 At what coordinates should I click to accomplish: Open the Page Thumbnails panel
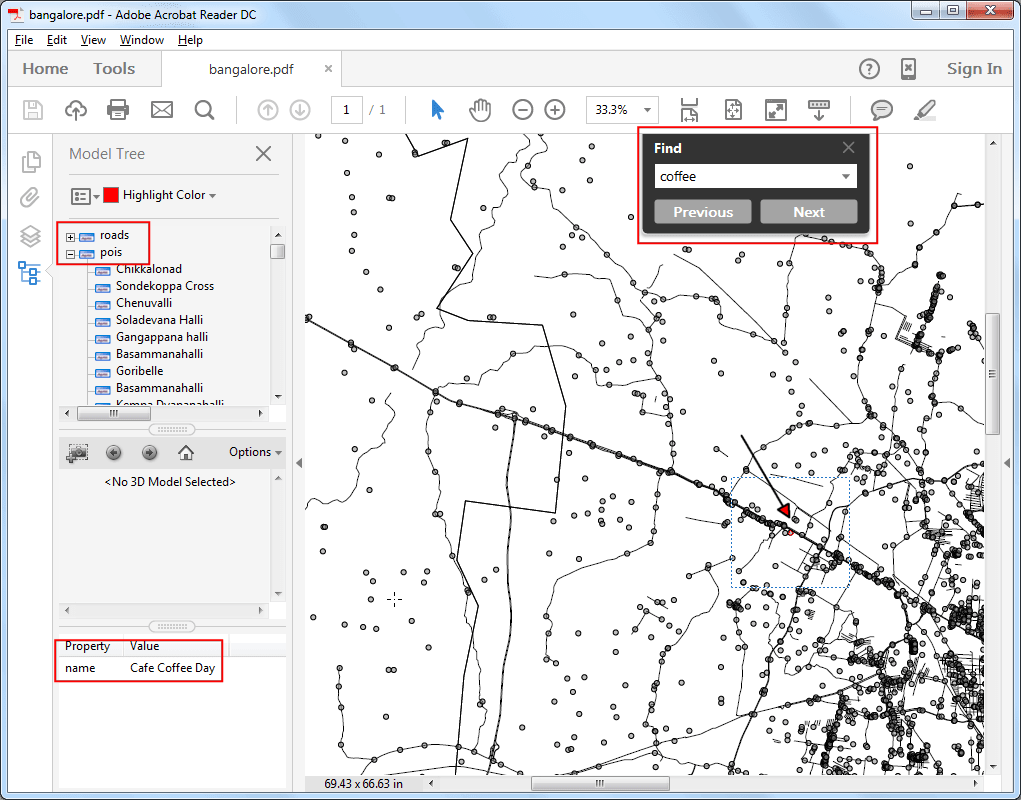tap(30, 160)
